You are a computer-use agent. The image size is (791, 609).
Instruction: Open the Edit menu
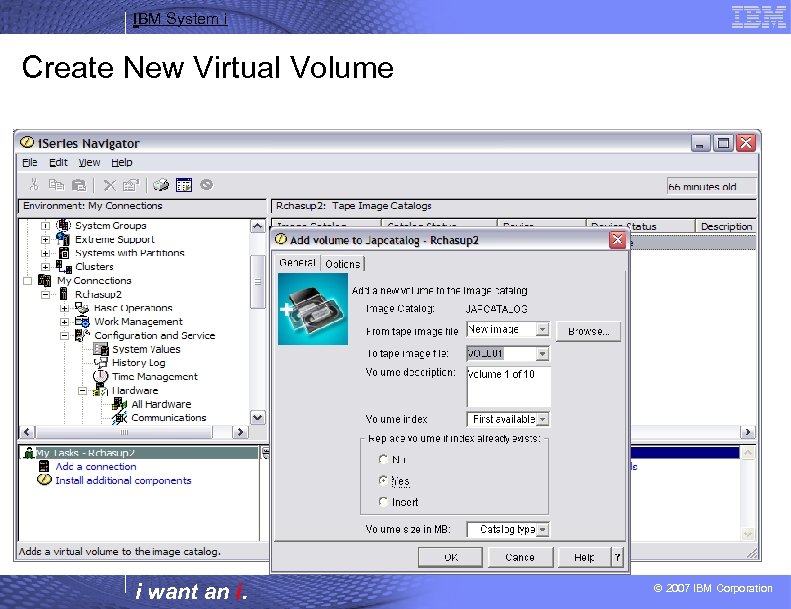58,162
